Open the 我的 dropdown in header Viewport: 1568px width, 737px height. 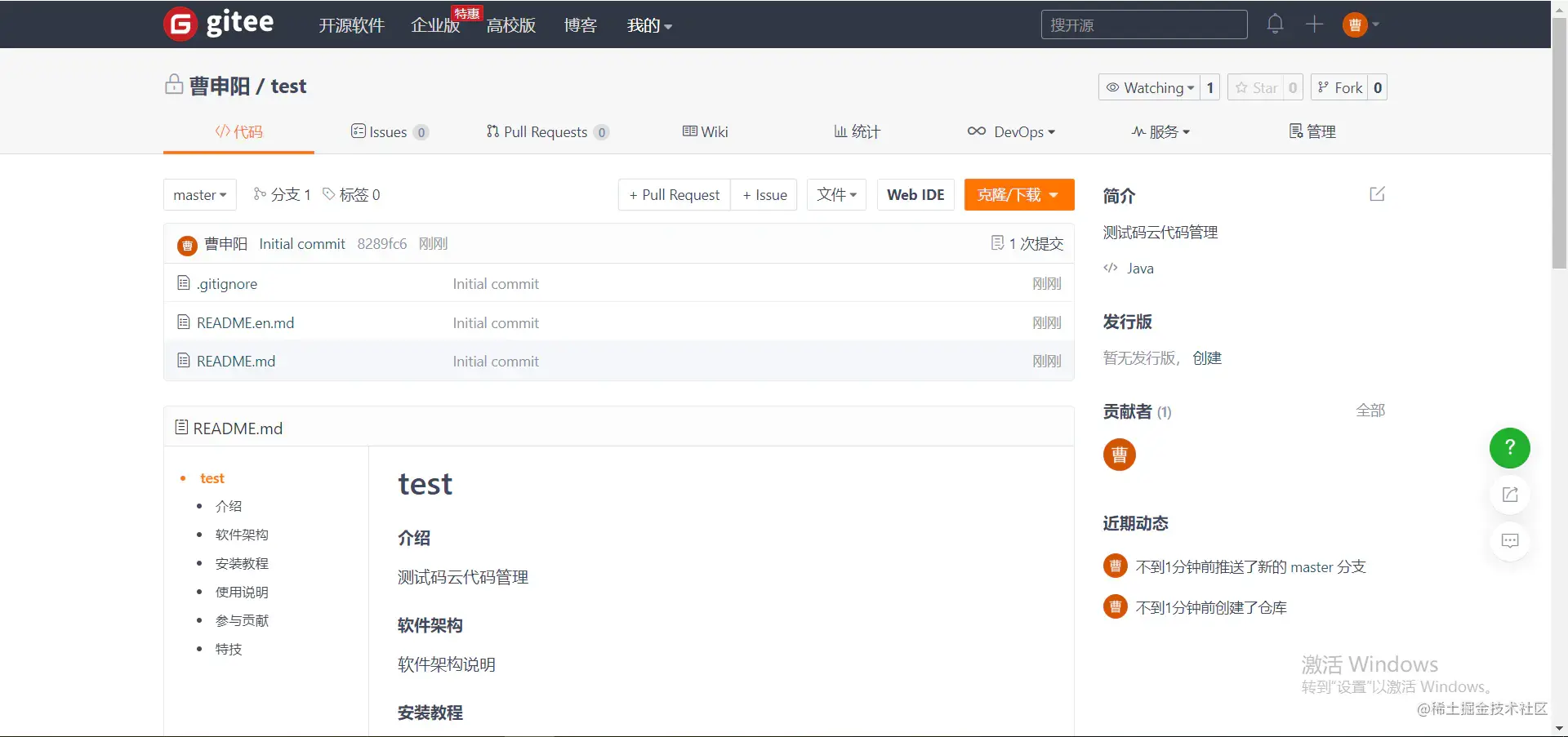coord(649,25)
